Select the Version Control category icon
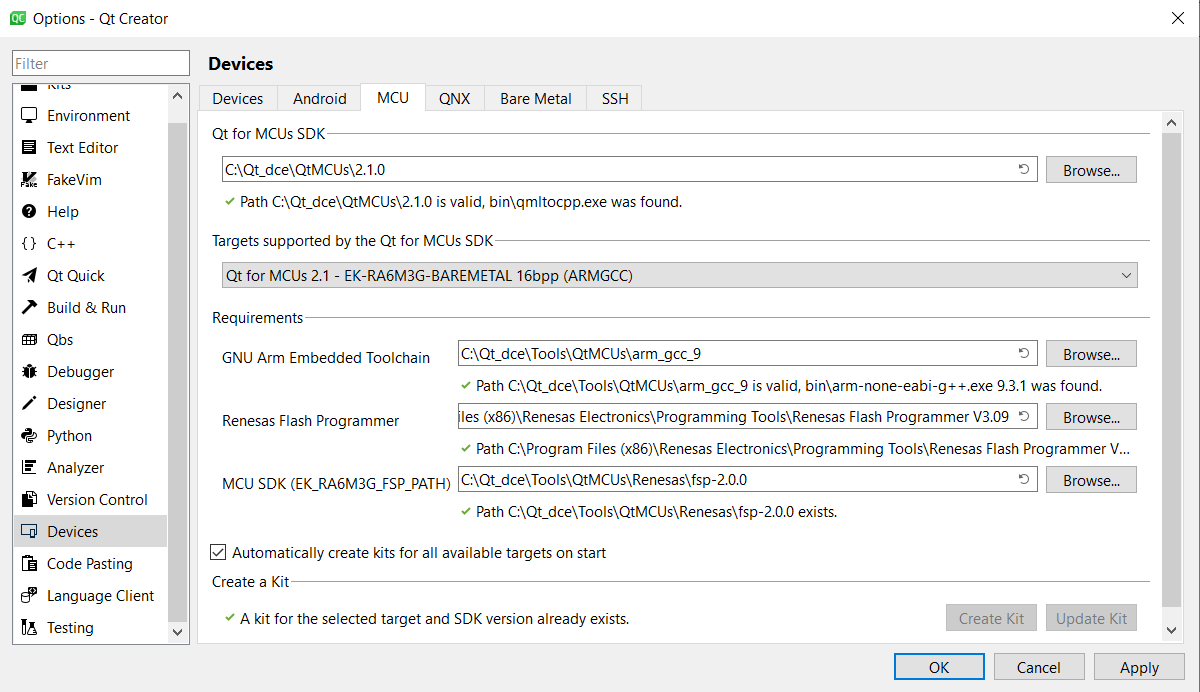1200x692 pixels. click(29, 500)
